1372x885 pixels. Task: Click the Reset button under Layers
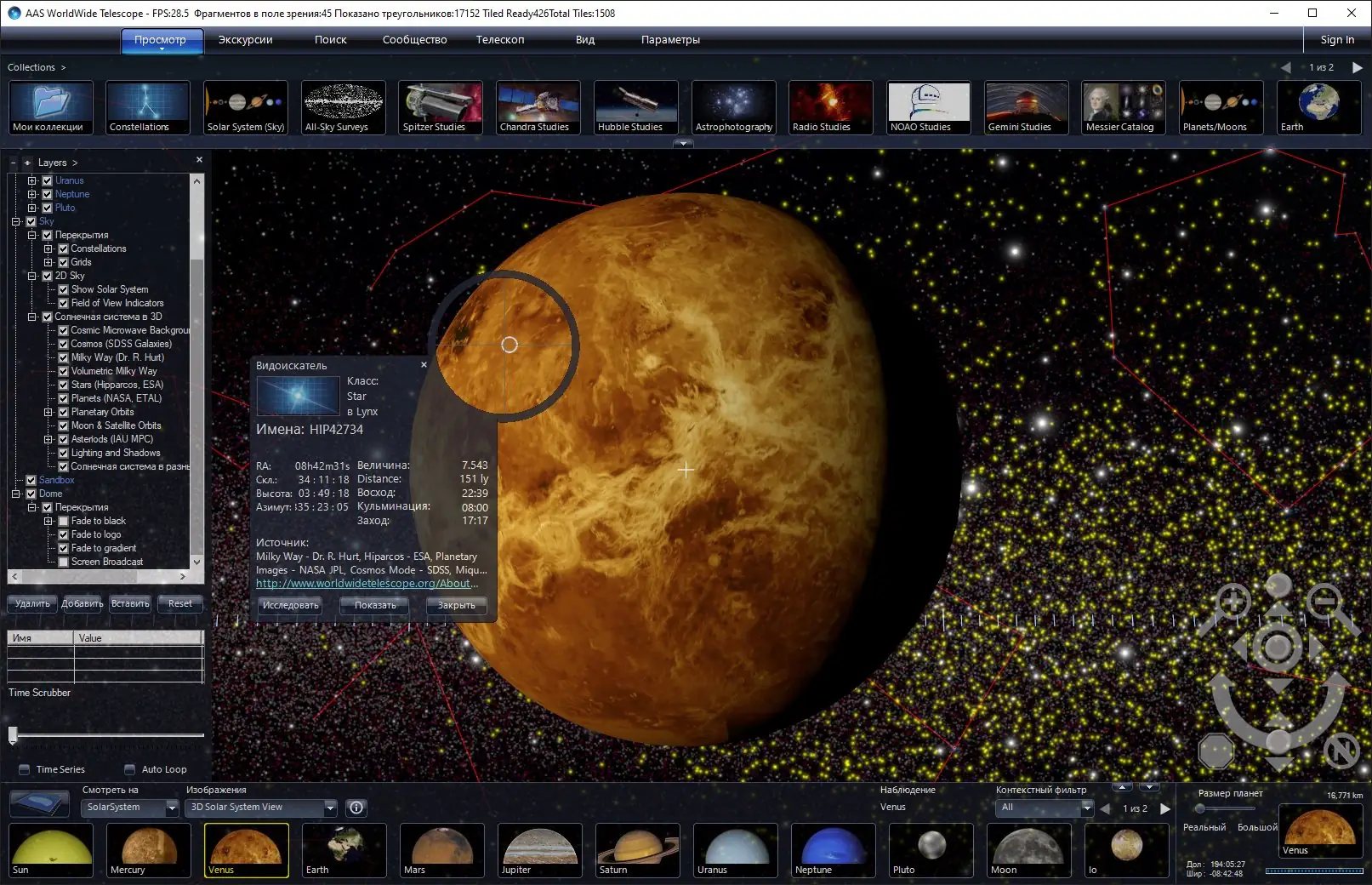pos(180,603)
